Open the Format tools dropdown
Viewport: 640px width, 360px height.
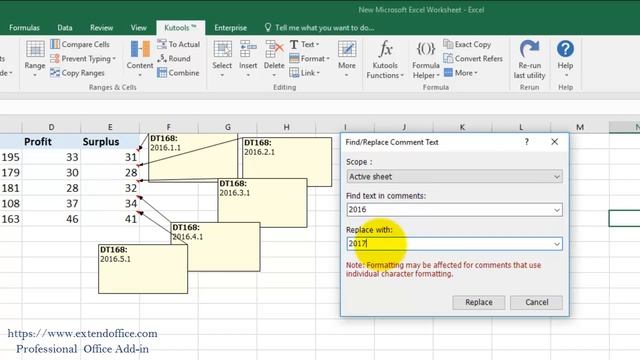(x=309, y=58)
